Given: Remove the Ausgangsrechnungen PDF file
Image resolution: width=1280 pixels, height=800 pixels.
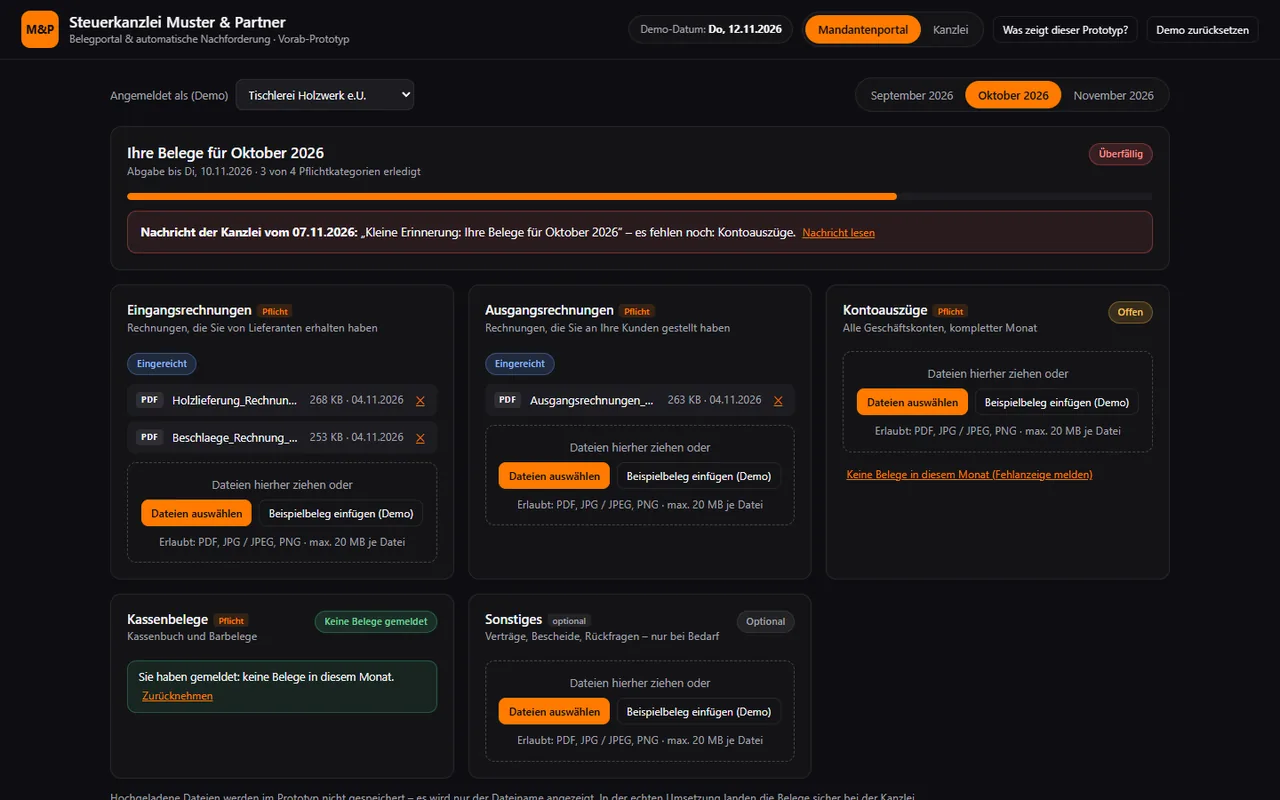Looking at the screenshot, I should coord(778,401).
